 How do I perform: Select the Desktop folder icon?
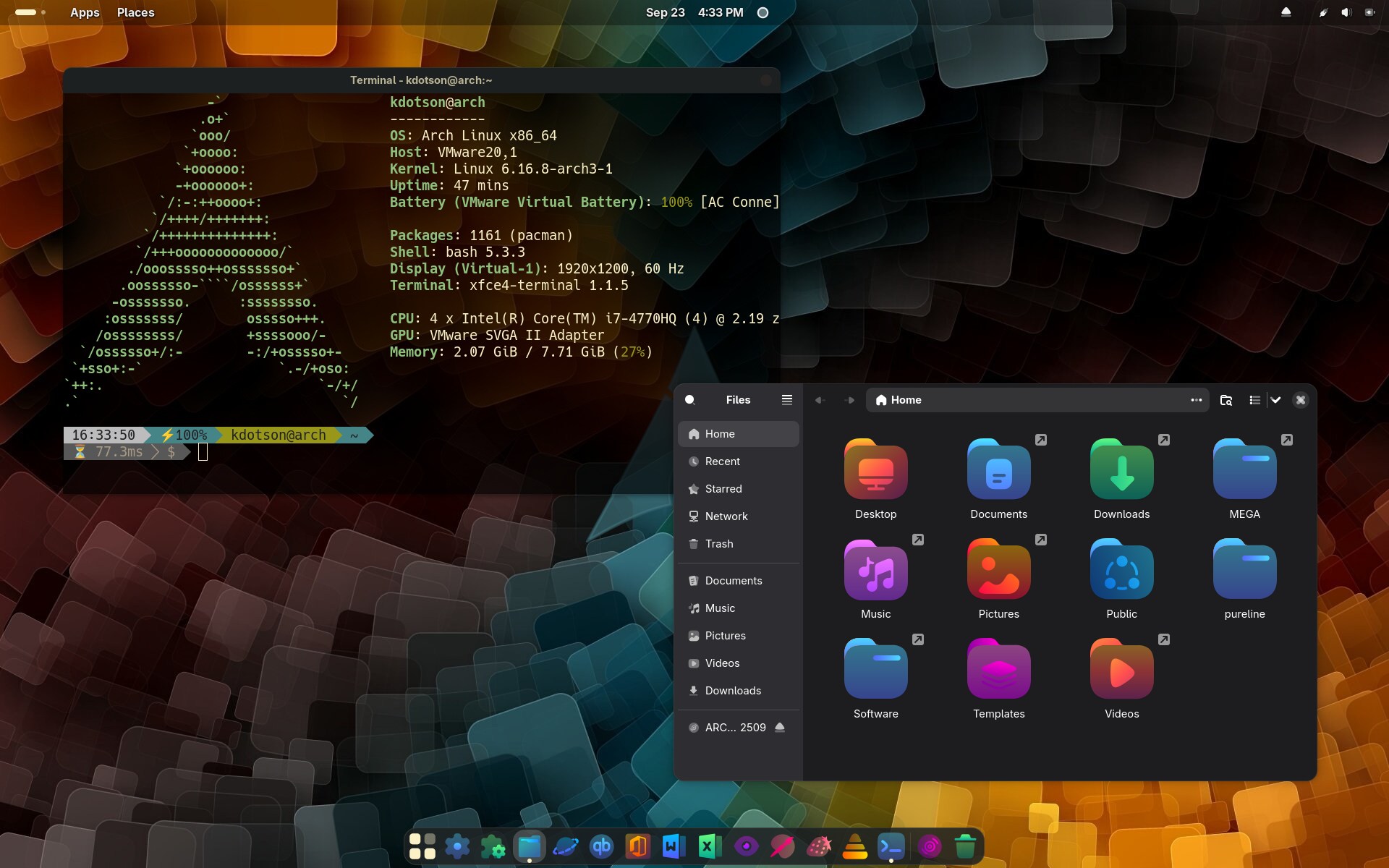tap(876, 469)
